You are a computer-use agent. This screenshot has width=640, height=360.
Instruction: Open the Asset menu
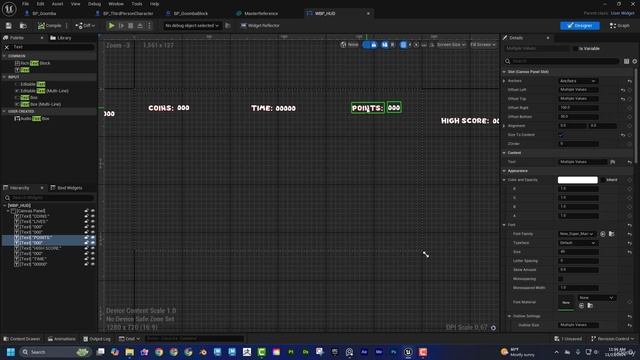point(57,4)
